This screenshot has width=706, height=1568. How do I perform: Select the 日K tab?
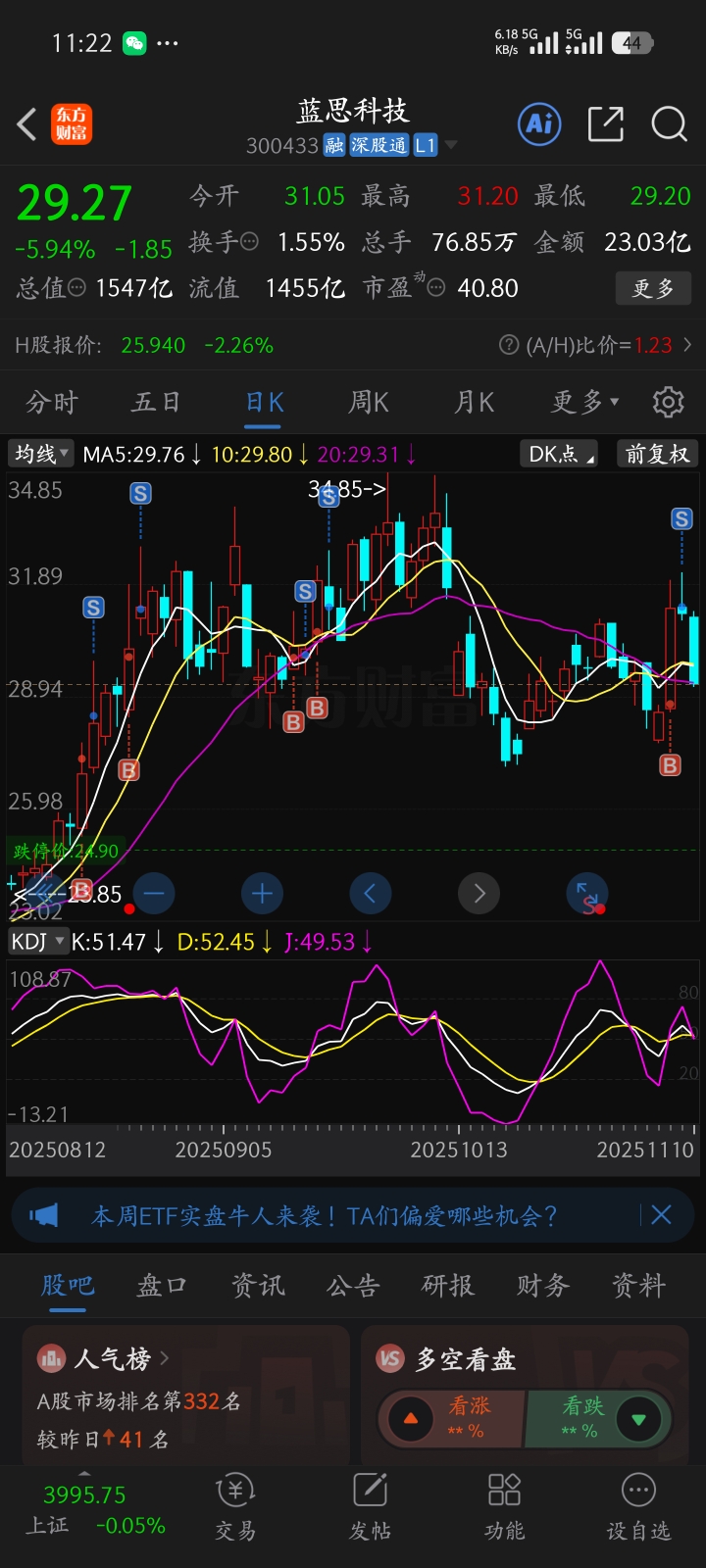click(265, 402)
